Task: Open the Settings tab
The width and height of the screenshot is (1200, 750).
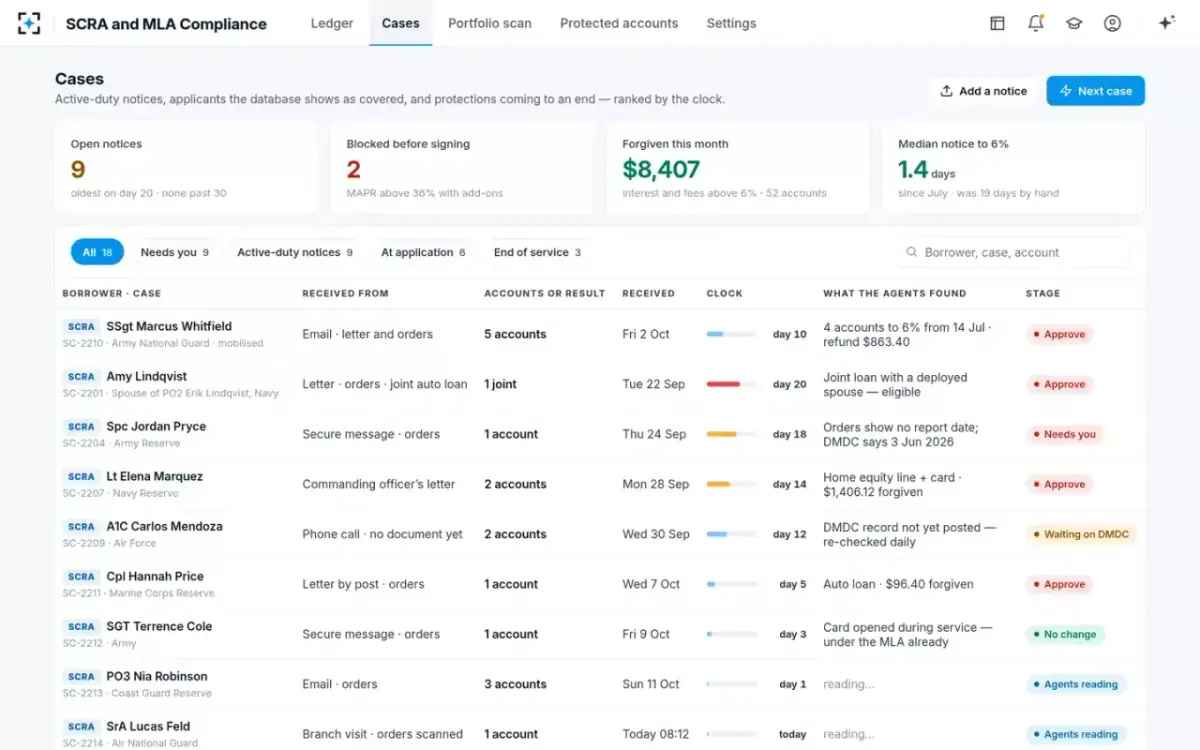Action: (x=731, y=23)
